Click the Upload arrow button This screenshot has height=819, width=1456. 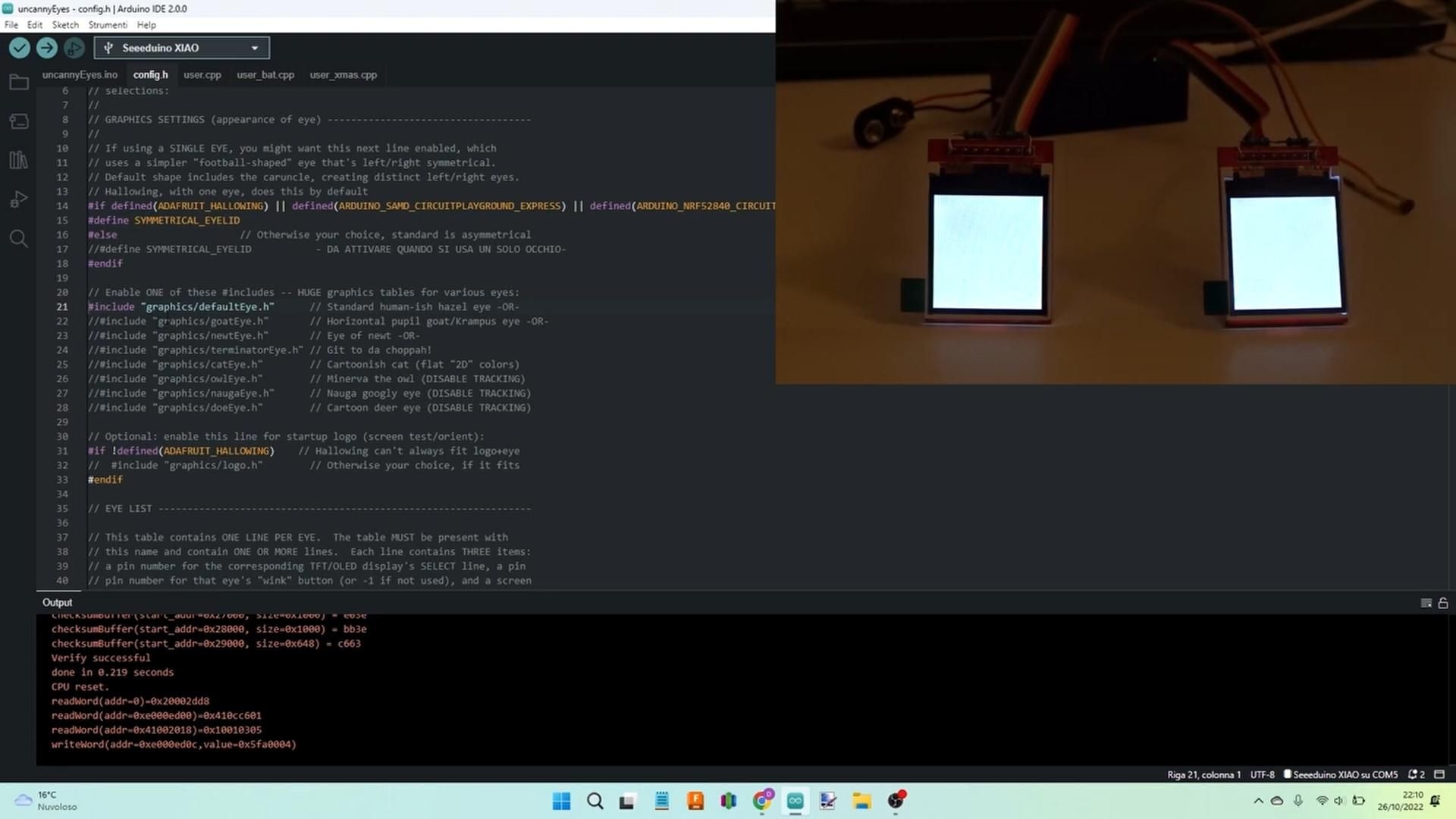[47, 48]
